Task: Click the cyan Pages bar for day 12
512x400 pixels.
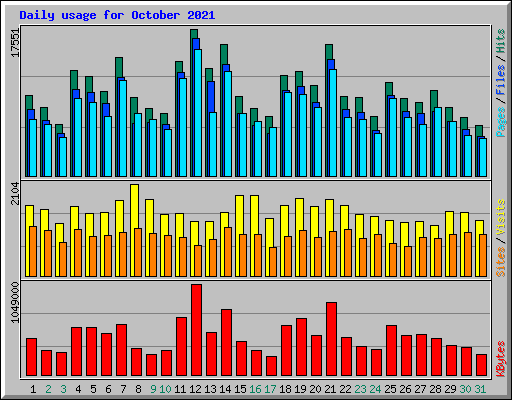Action: click(198, 113)
